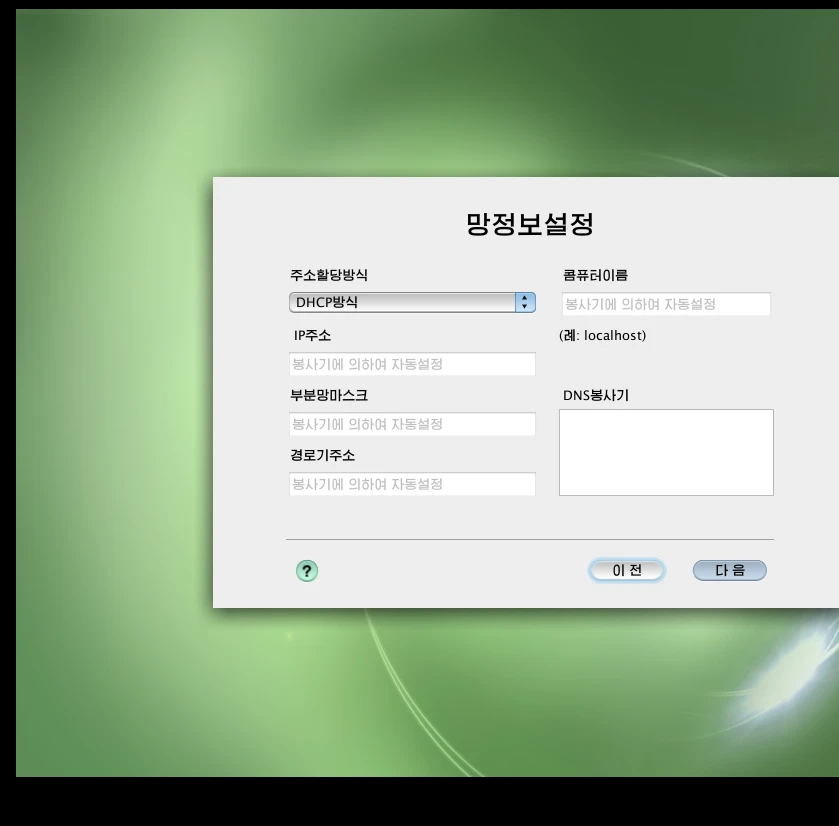Click the stepper arrows on DHCP방식 combo box
This screenshot has width=839, height=826.
(x=524, y=302)
